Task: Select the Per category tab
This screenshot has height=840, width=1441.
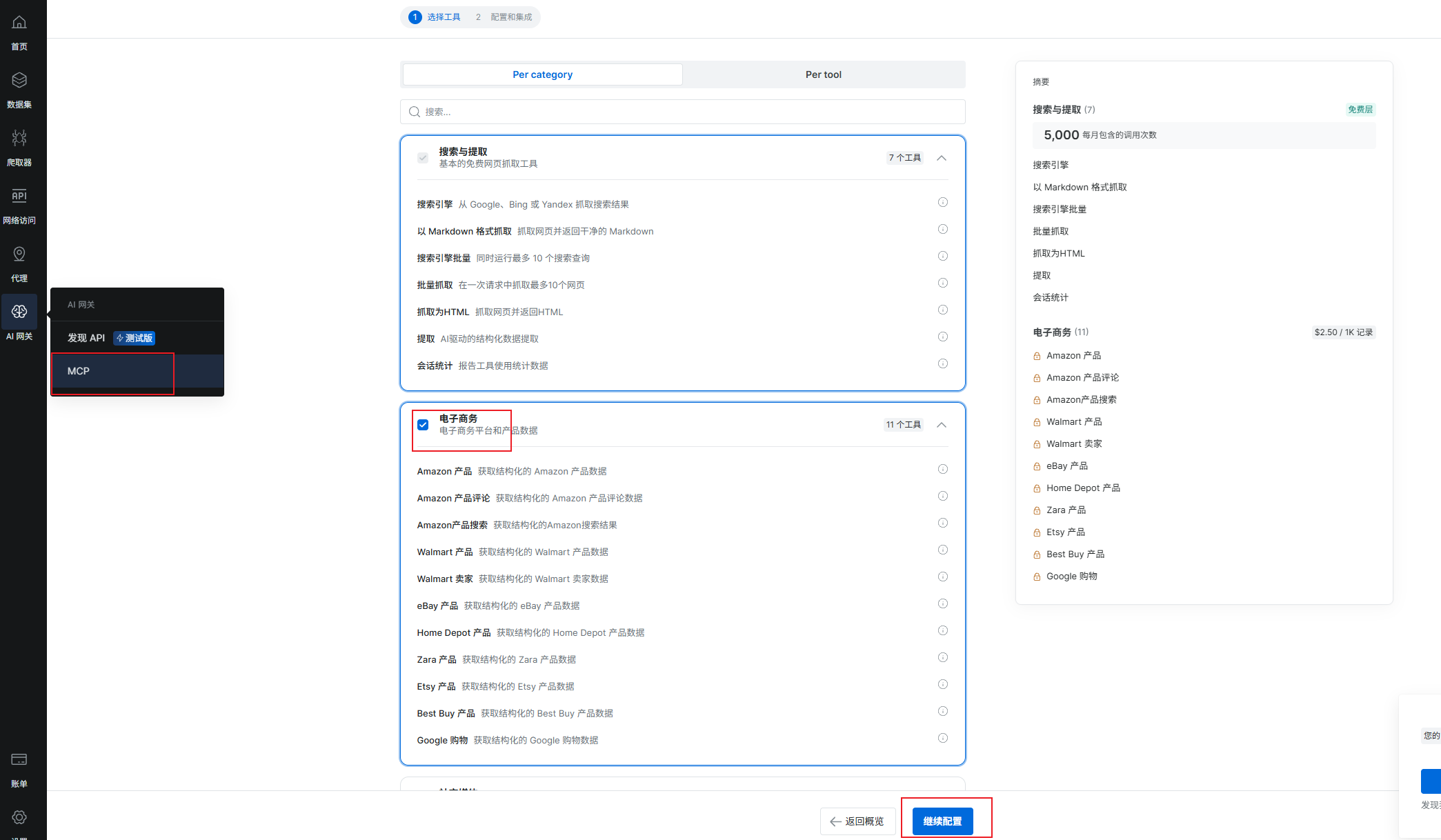Action: tap(543, 74)
